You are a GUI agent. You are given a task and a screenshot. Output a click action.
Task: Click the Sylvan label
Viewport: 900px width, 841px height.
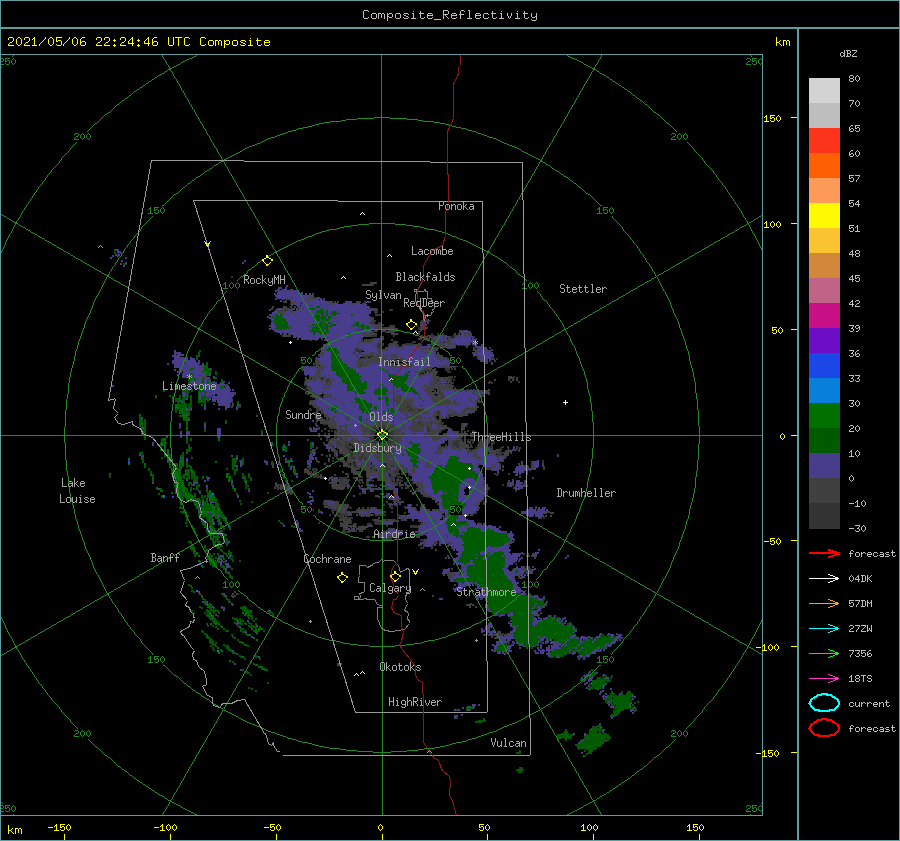click(x=383, y=295)
